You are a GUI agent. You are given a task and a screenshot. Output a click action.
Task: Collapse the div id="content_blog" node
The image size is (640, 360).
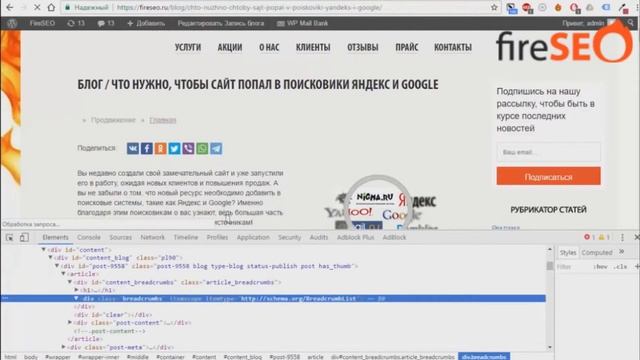50,258
